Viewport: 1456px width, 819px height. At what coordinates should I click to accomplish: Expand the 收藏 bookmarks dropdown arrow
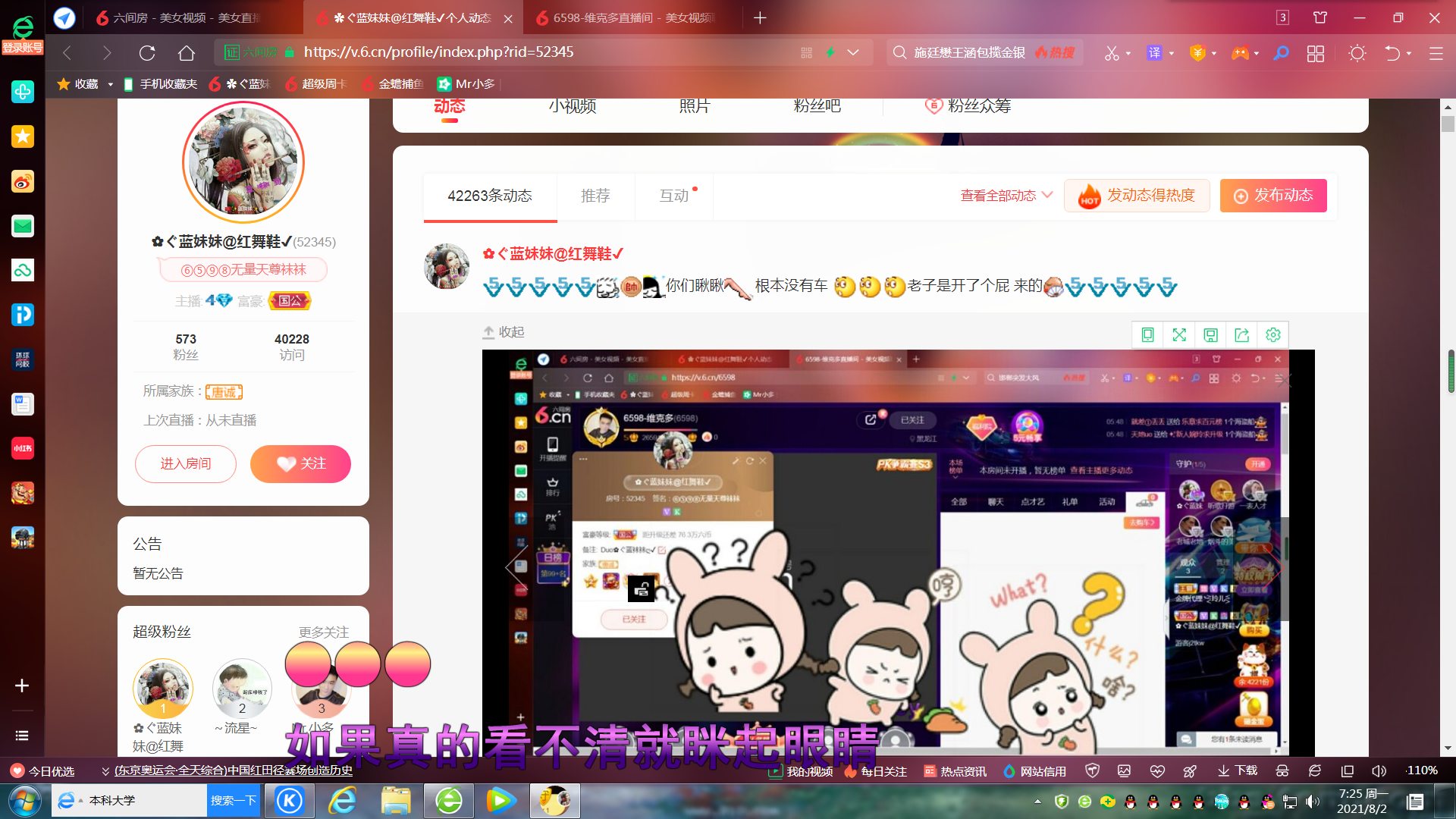110,84
